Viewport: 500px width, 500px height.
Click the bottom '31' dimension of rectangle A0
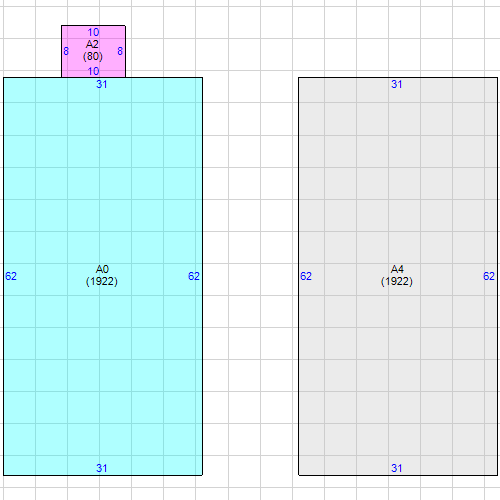click(x=102, y=468)
